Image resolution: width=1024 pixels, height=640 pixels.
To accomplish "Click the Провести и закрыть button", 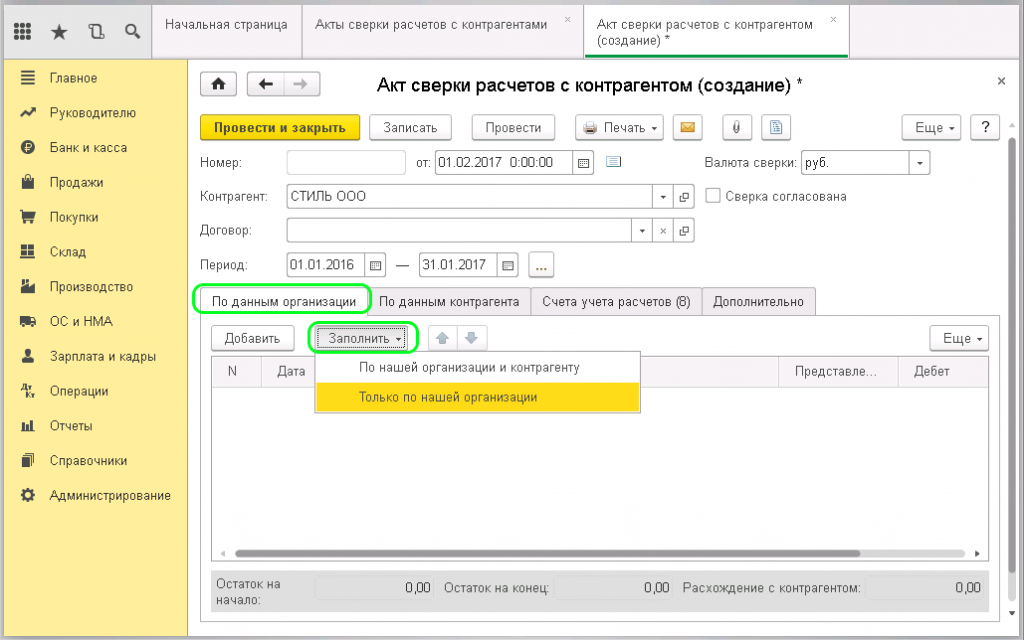I will pyautogui.click(x=279, y=127).
